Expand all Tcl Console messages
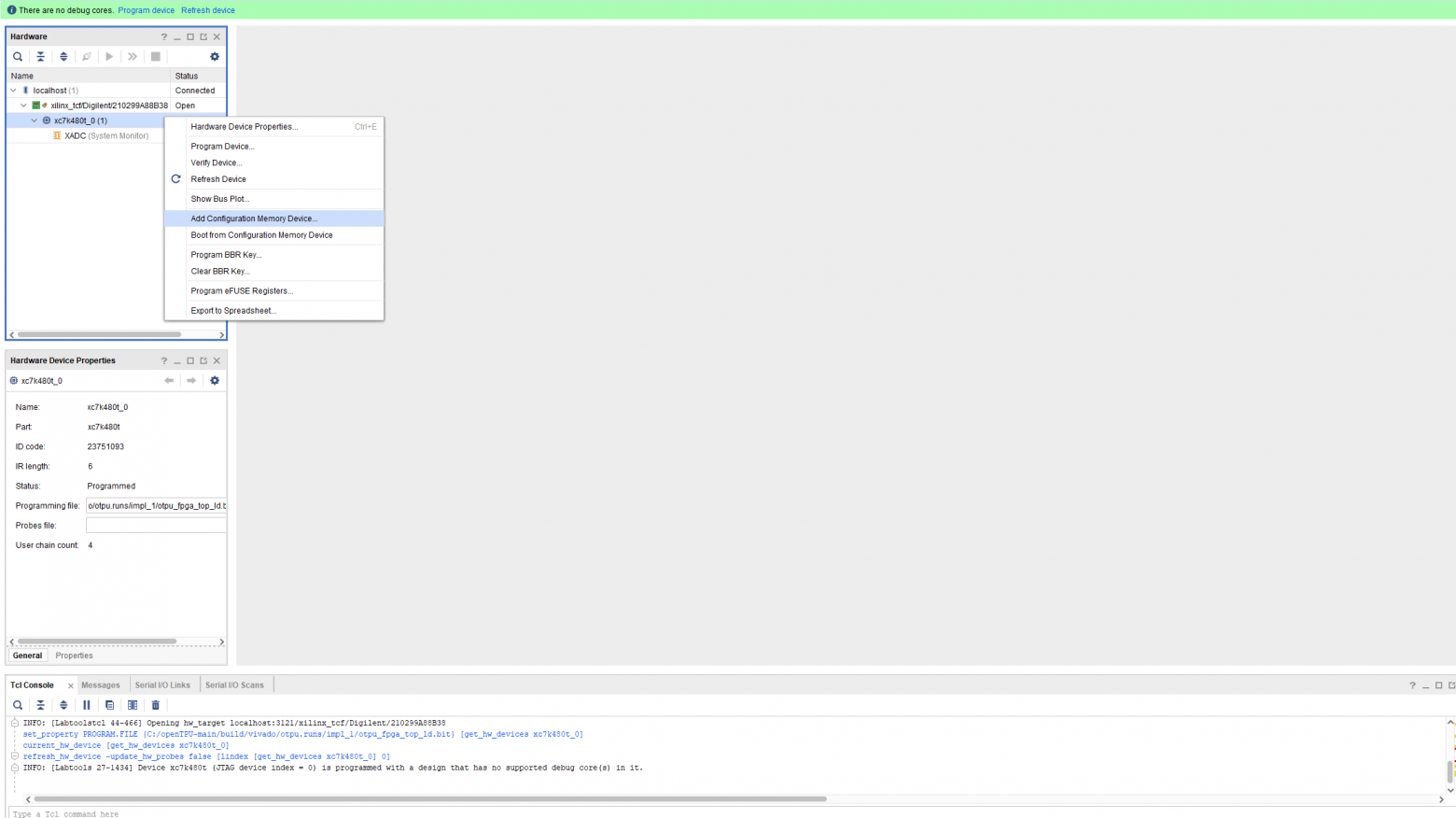 (63, 705)
